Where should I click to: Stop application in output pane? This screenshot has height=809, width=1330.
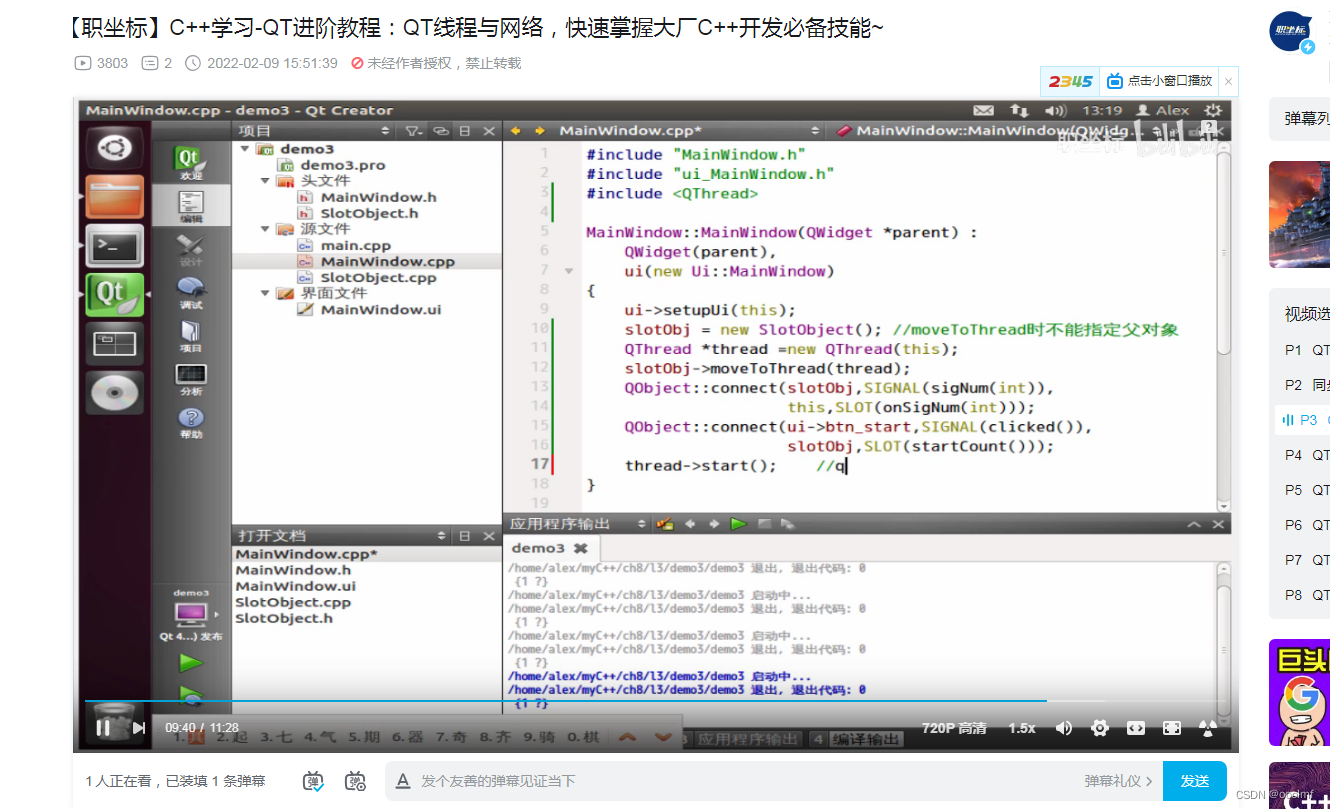click(x=764, y=524)
